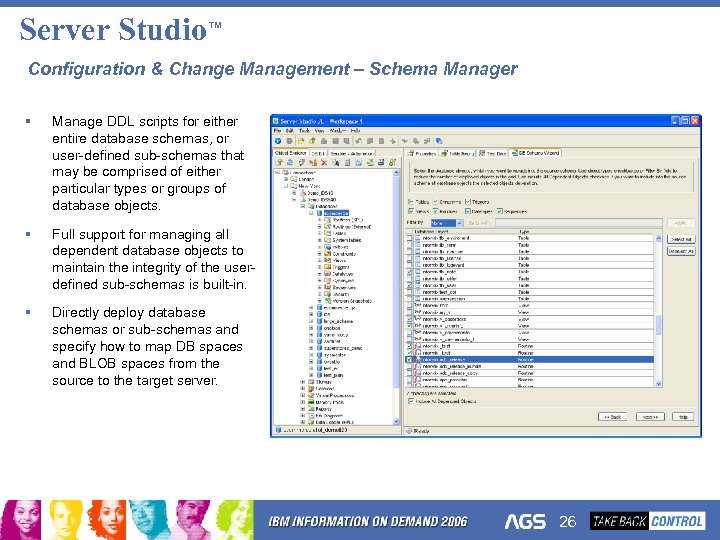
Task: Click the Indexes node icon in tree
Action: click(328, 247)
